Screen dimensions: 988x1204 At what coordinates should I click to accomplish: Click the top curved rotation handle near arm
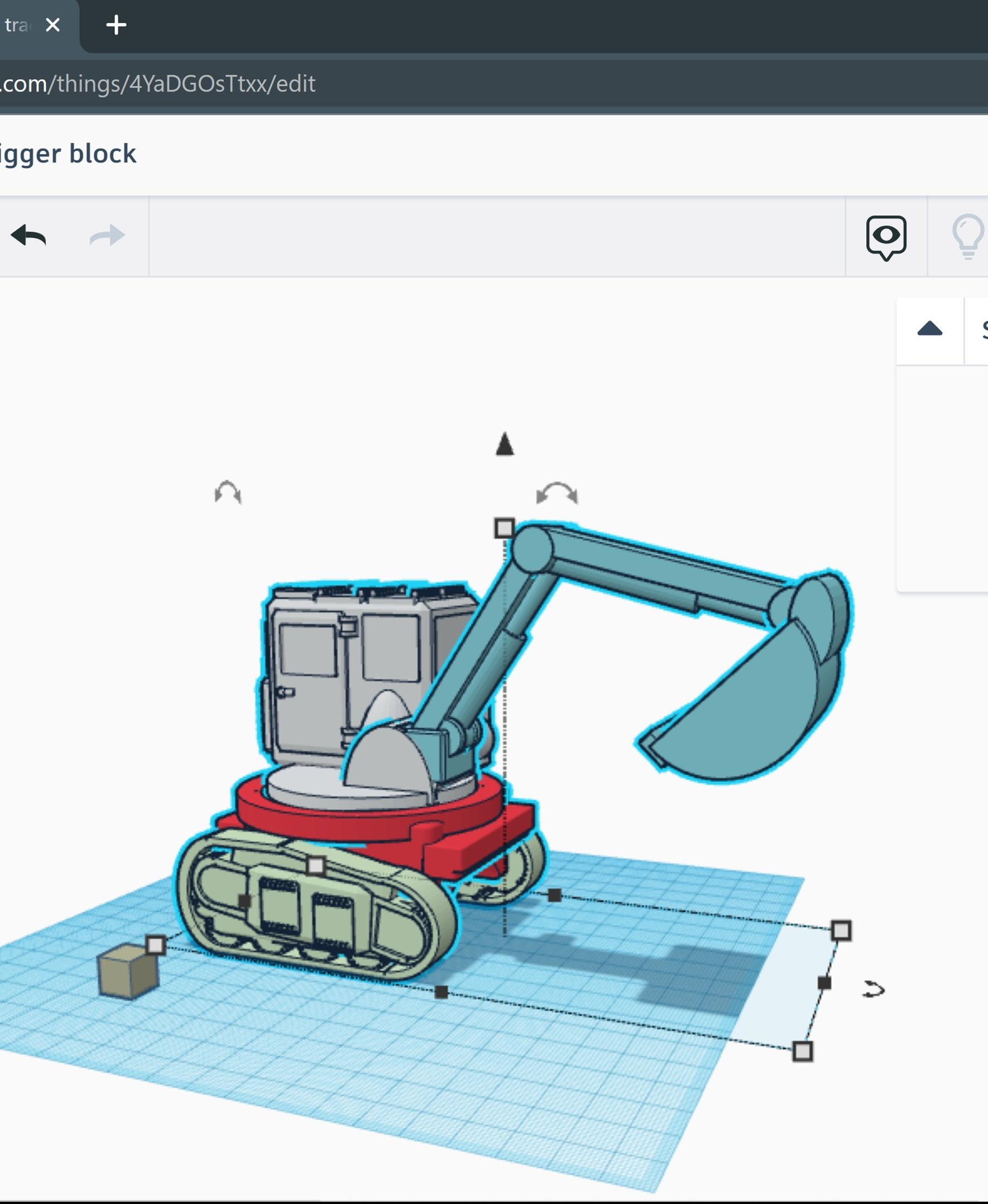(557, 493)
